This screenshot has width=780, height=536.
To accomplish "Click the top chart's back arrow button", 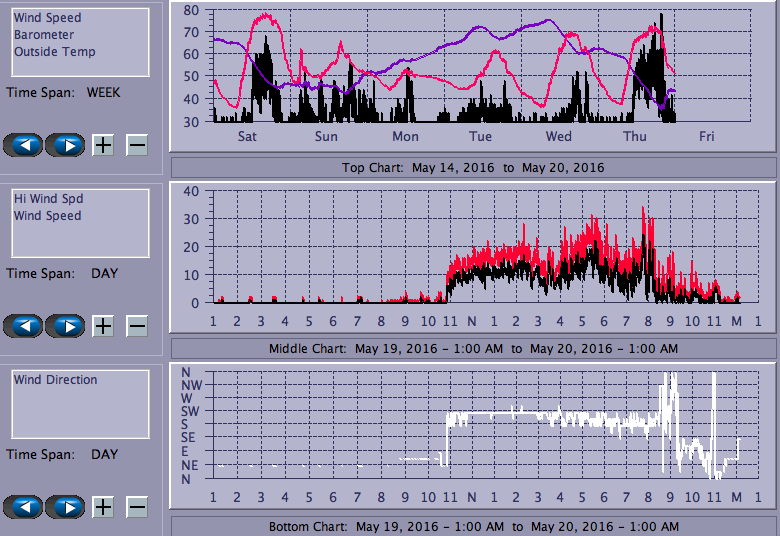I will click(23, 145).
